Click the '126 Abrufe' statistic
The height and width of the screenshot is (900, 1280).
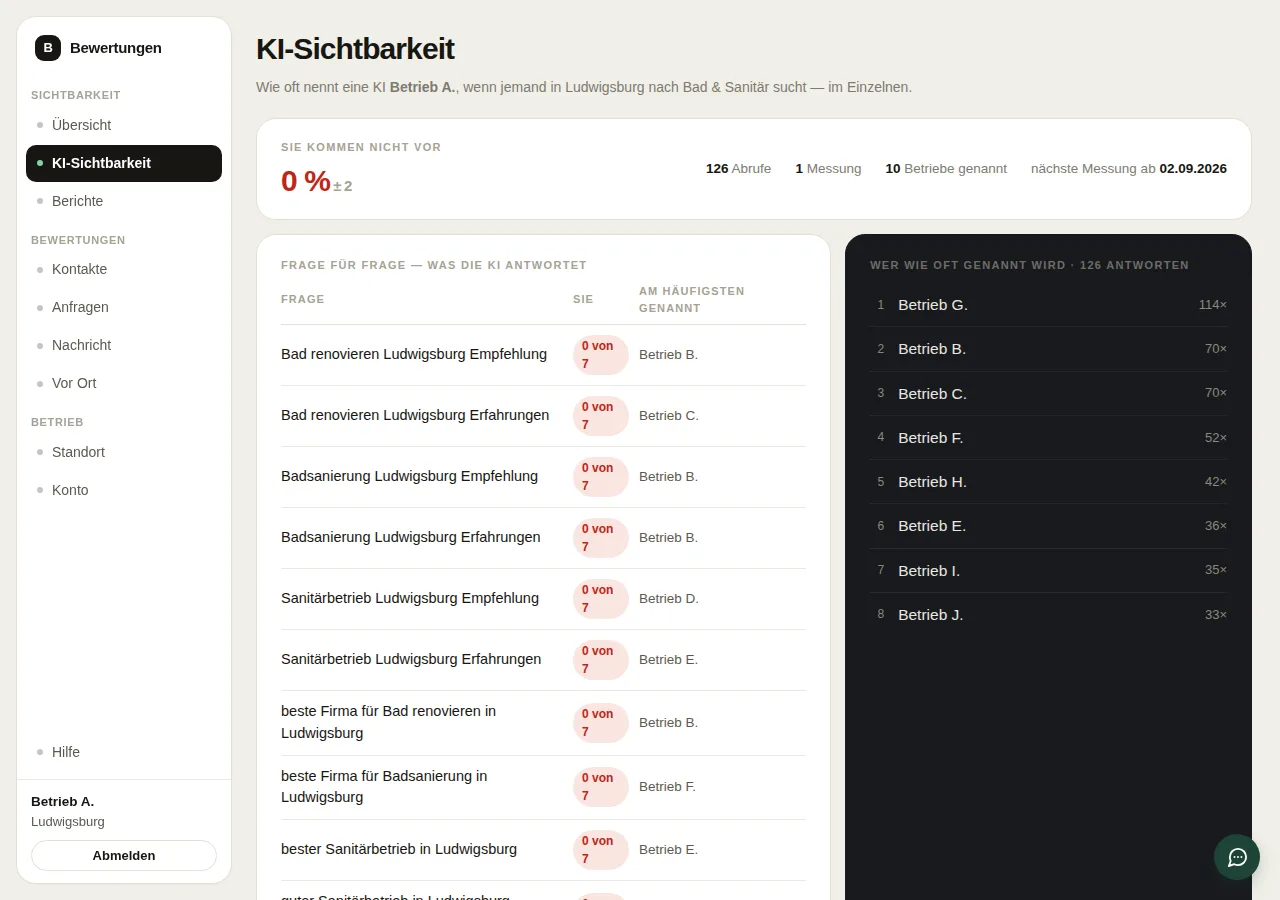[738, 169]
